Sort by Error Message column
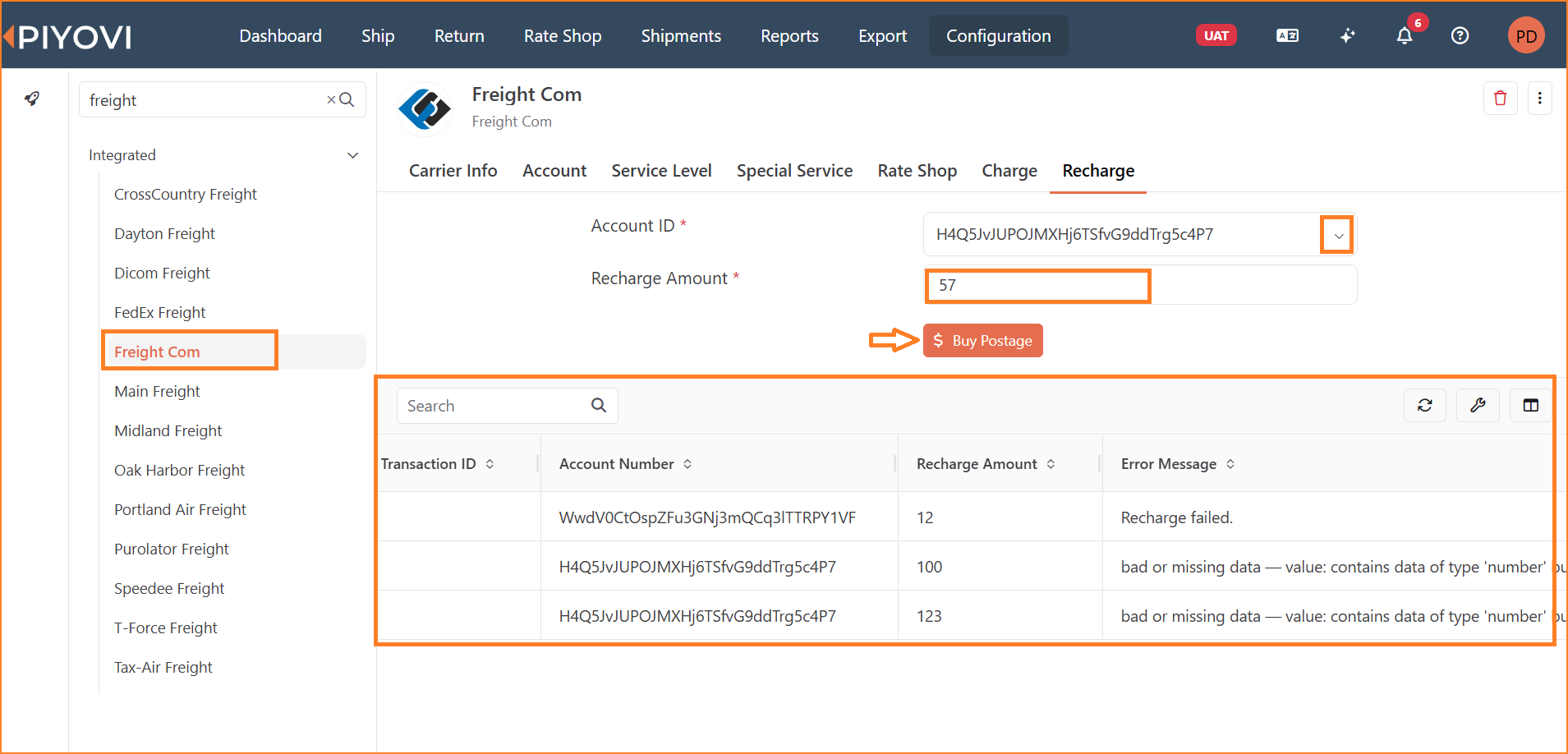Viewport: 1568px width, 754px height. click(1230, 464)
